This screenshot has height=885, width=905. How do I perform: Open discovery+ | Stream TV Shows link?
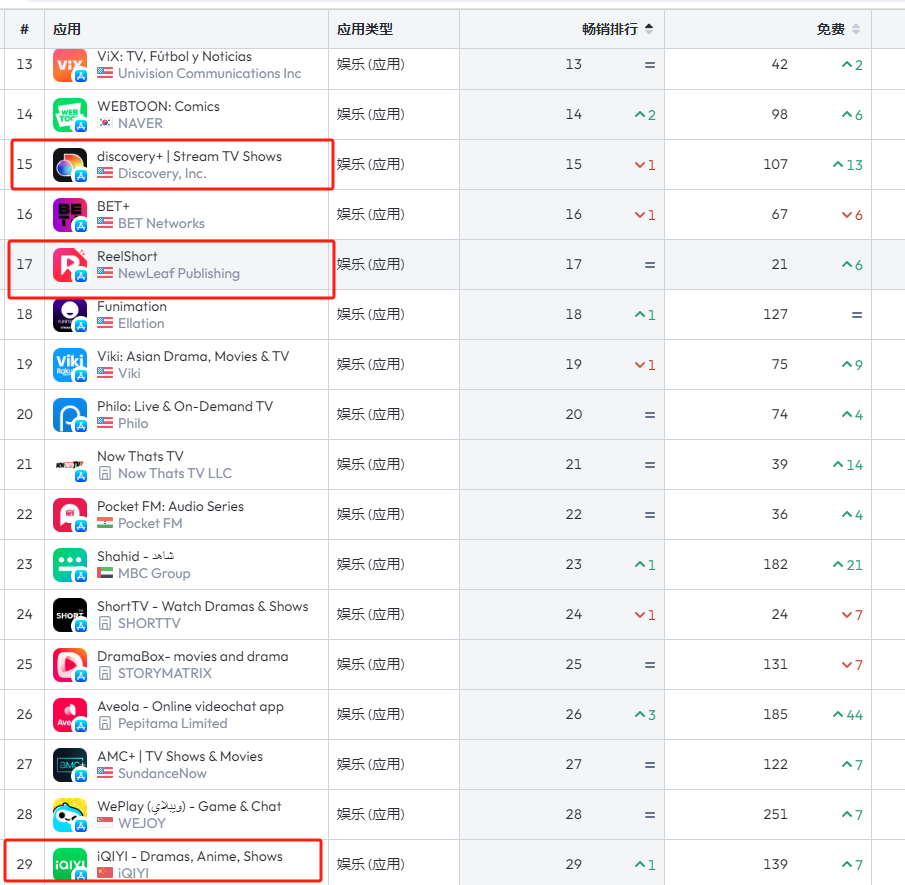(x=189, y=156)
